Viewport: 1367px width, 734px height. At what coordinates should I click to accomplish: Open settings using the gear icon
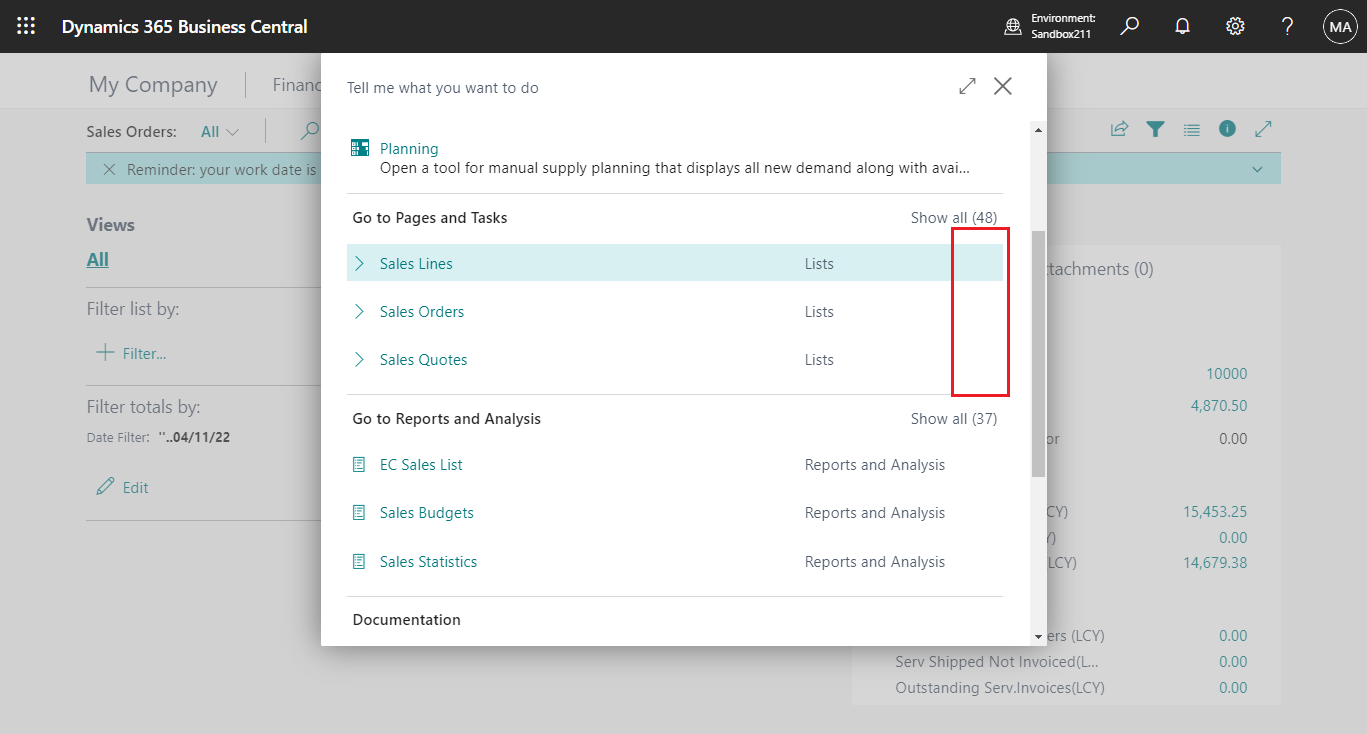pyautogui.click(x=1234, y=26)
